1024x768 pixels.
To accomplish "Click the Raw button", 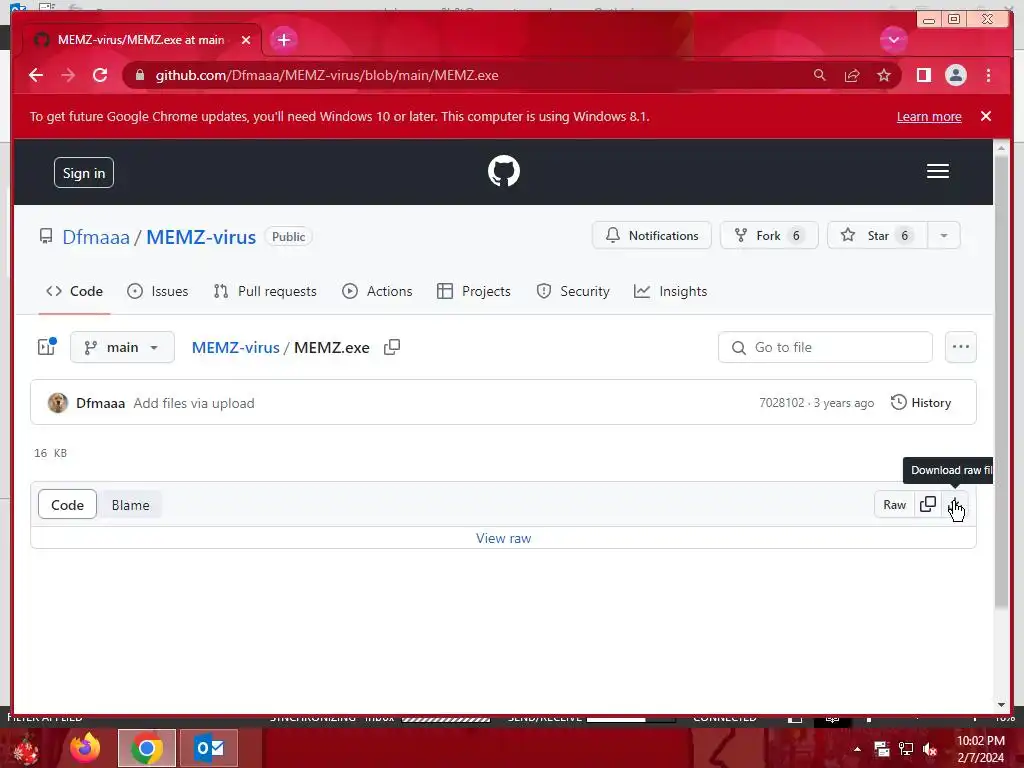I will [x=894, y=505].
